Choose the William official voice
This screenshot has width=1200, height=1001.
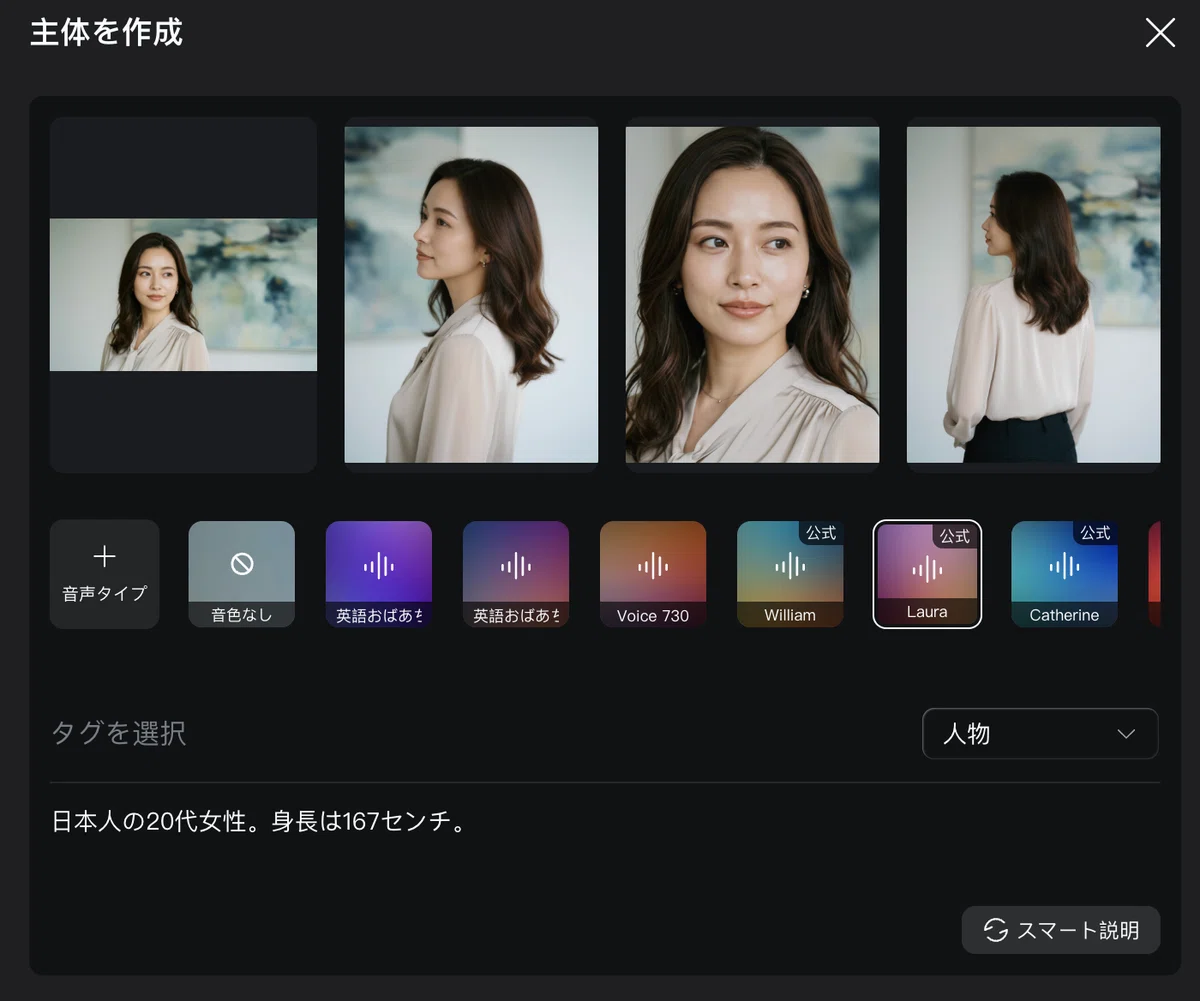click(x=790, y=574)
